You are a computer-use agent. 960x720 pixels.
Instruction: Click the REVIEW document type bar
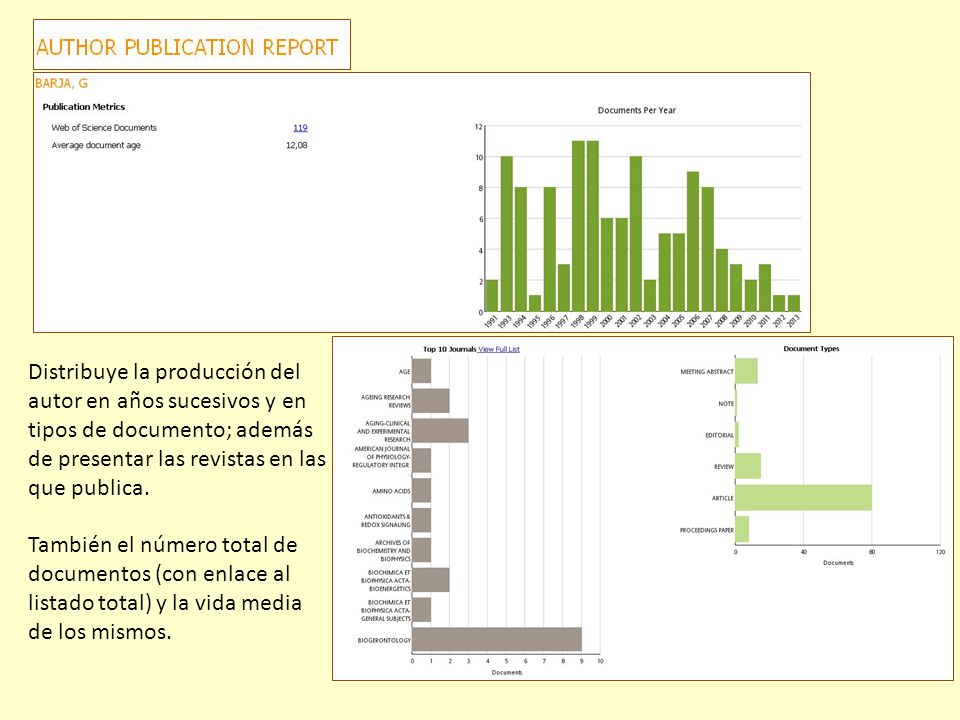pos(748,466)
